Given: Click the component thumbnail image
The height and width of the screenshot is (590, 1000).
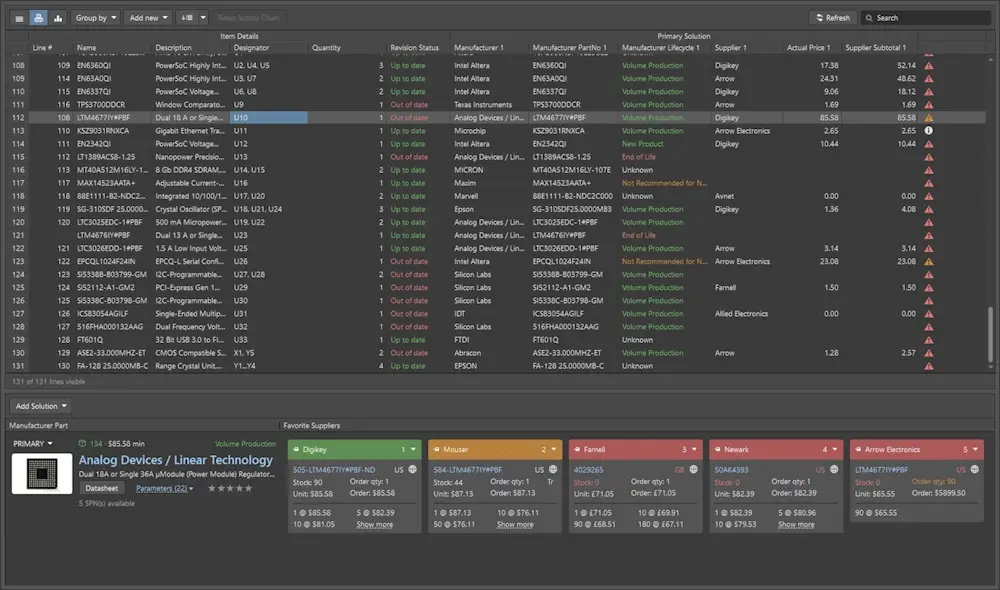Looking at the screenshot, I should pyautogui.click(x=41, y=474).
